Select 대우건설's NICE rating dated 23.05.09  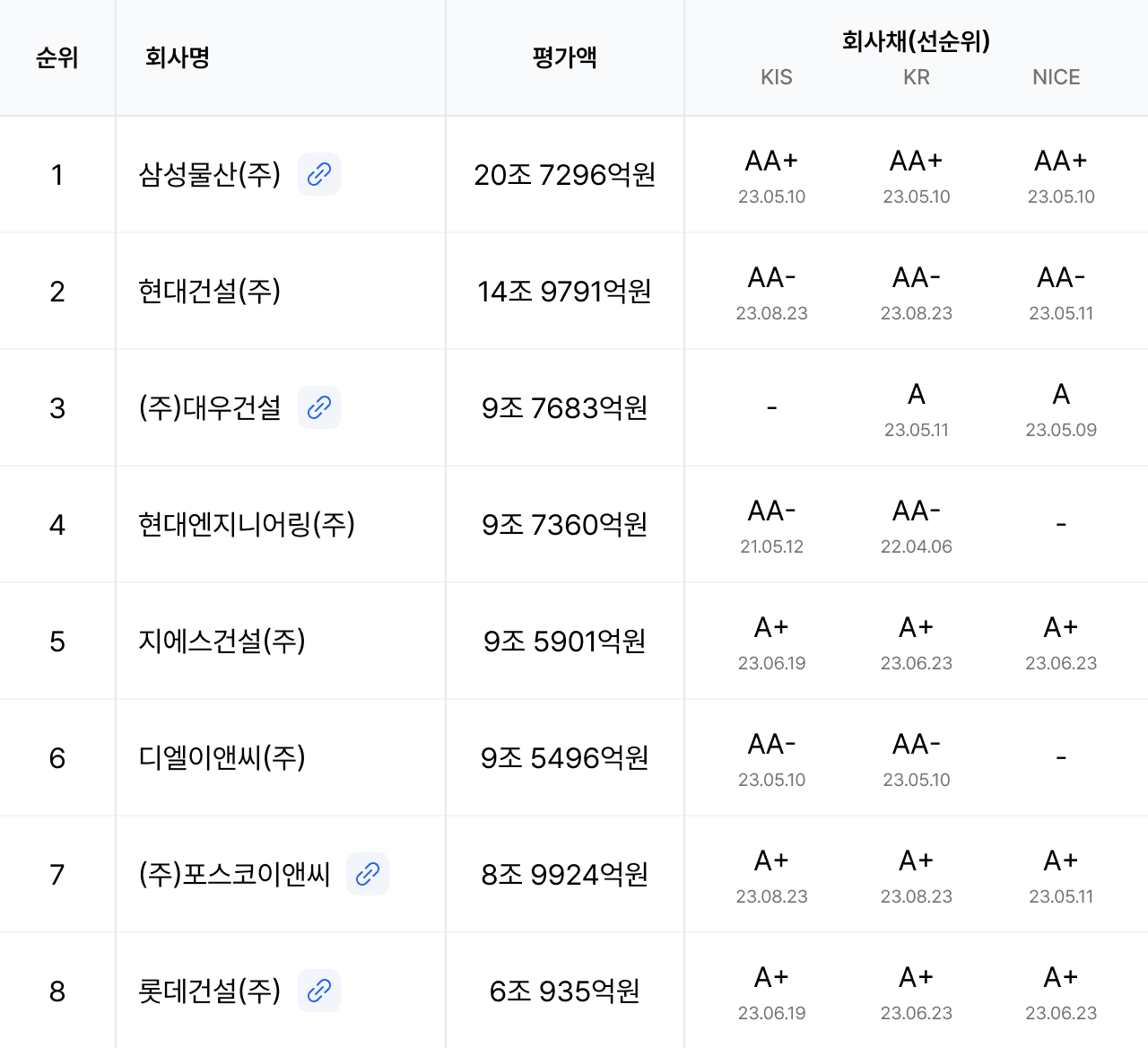(1061, 409)
